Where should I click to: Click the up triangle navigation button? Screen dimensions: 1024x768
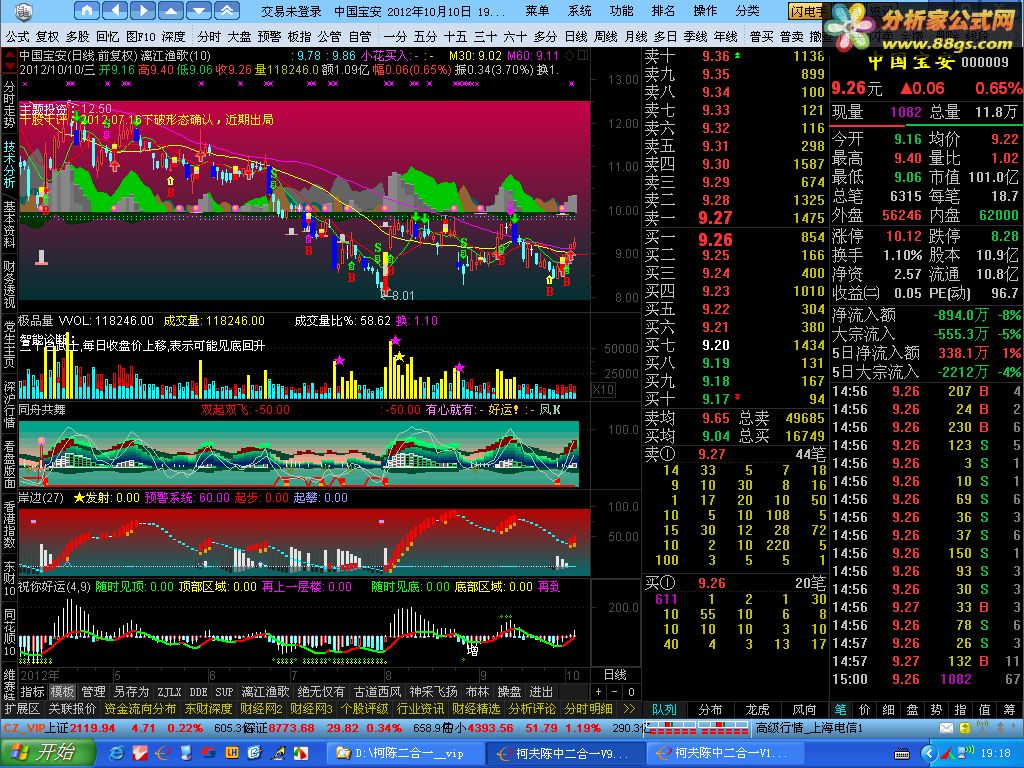[171, 10]
